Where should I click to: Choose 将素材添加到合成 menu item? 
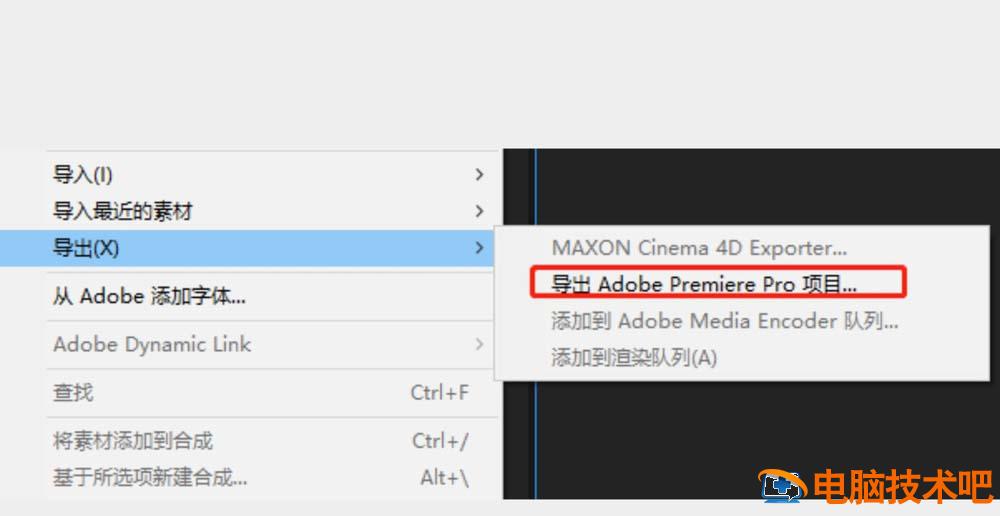(272, 441)
